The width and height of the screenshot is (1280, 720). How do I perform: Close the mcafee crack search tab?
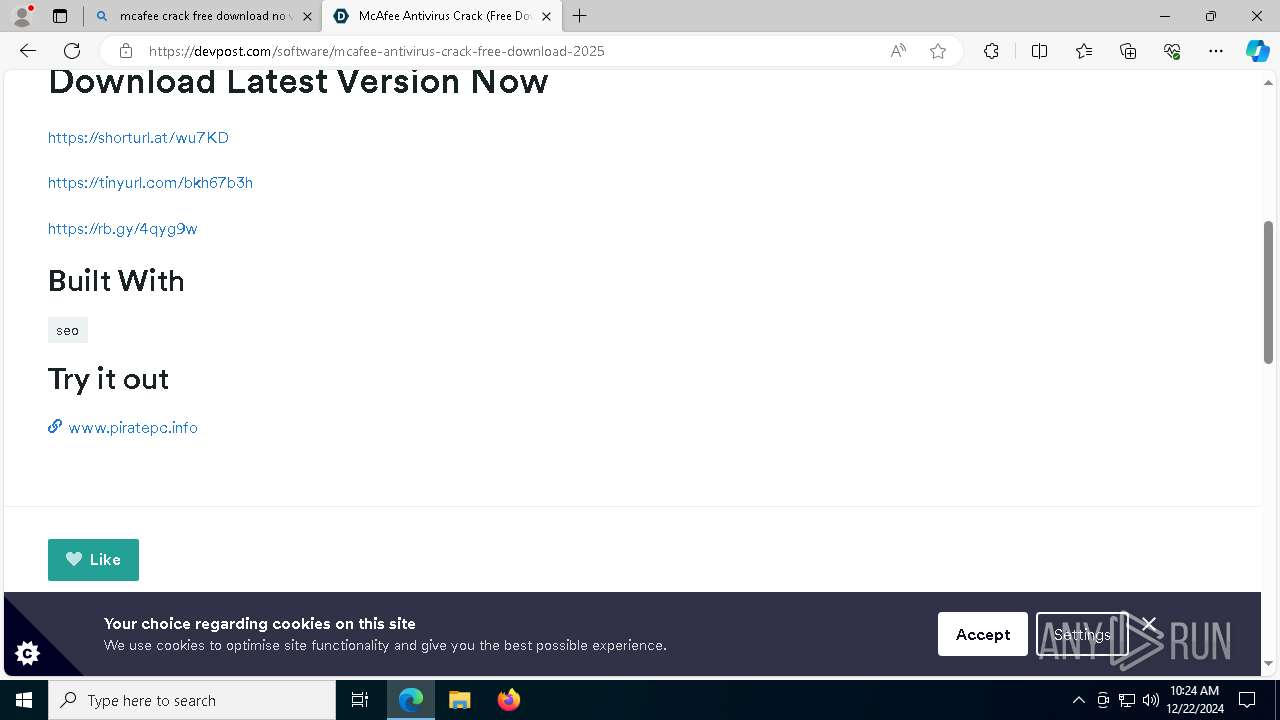pos(307,16)
